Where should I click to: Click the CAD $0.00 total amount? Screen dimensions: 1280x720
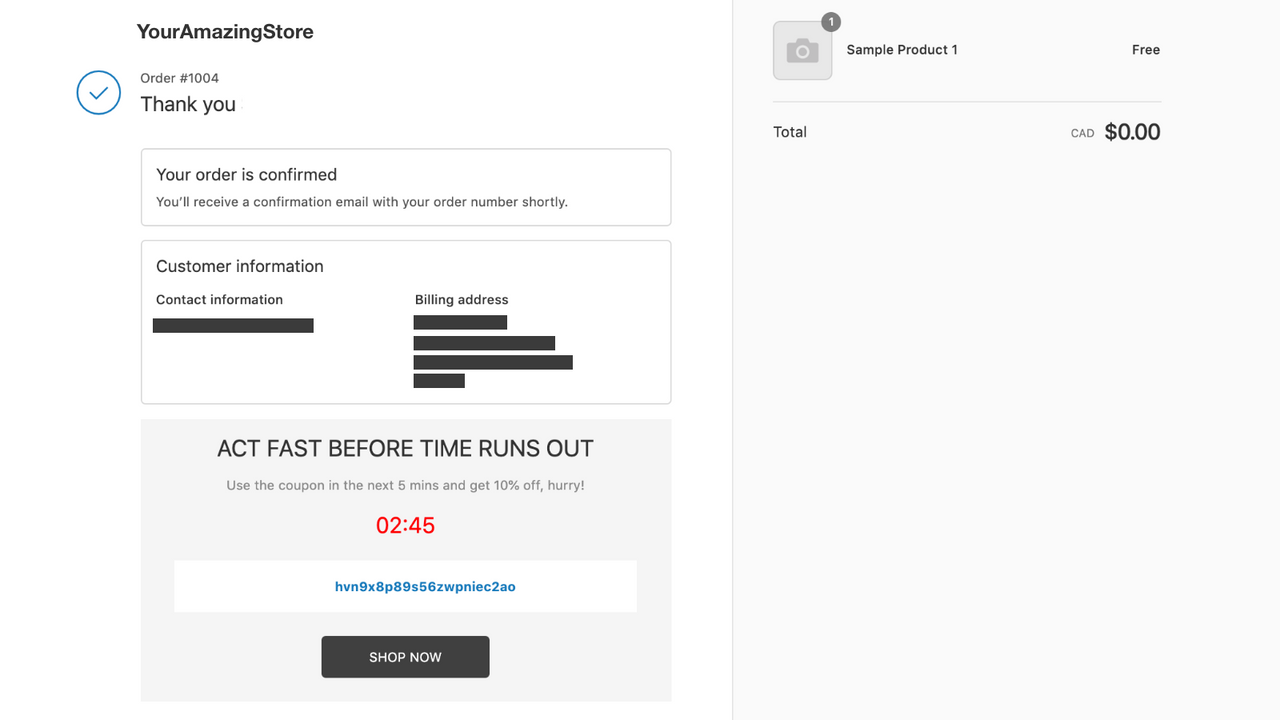coord(1132,131)
